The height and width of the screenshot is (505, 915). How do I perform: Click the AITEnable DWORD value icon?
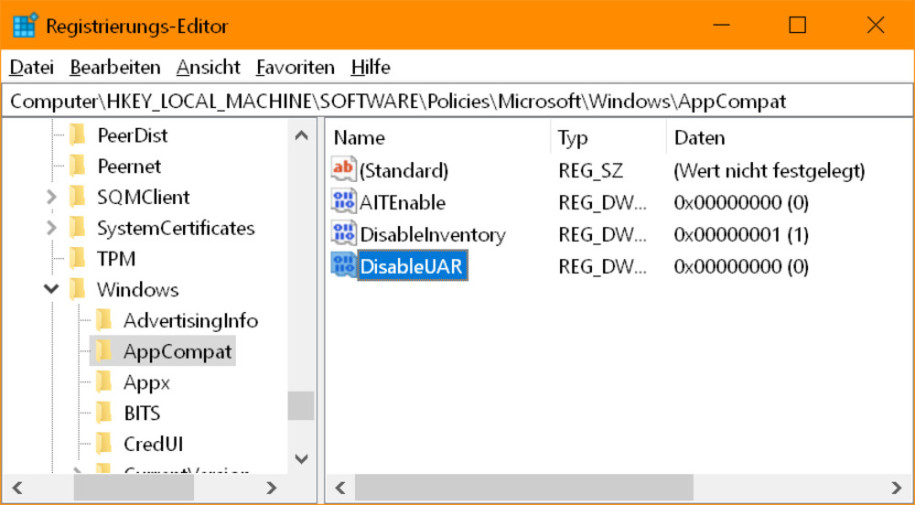[343, 201]
